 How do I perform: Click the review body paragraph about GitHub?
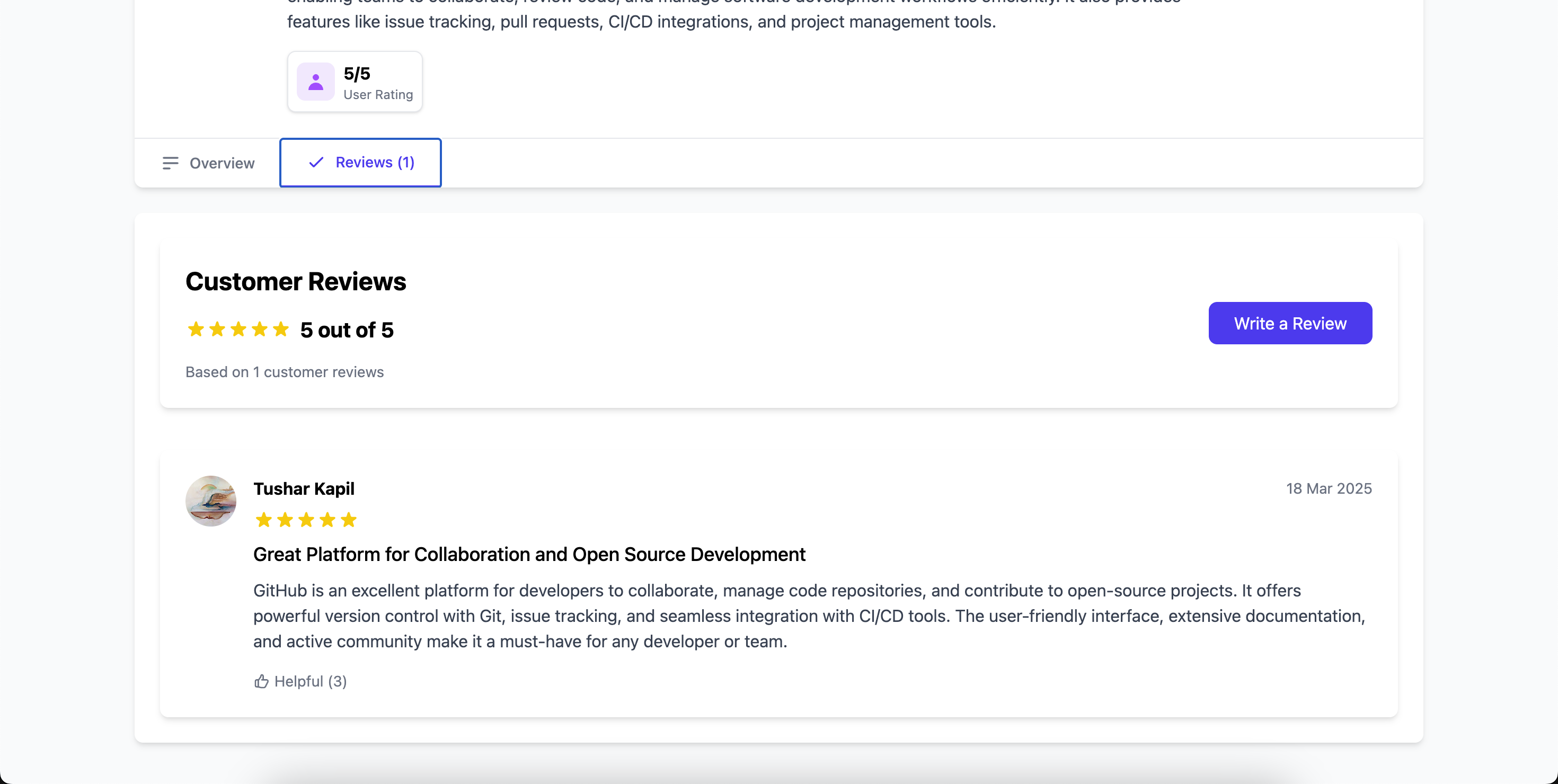[809, 616]
